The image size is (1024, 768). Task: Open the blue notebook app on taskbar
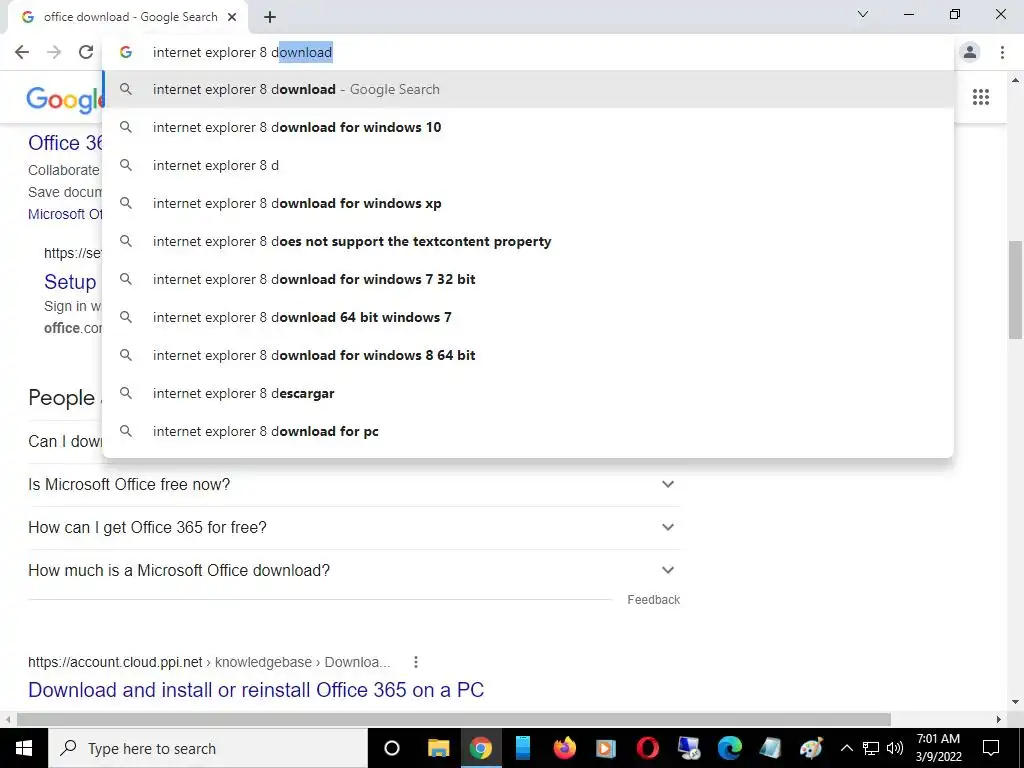coord(522,748)
